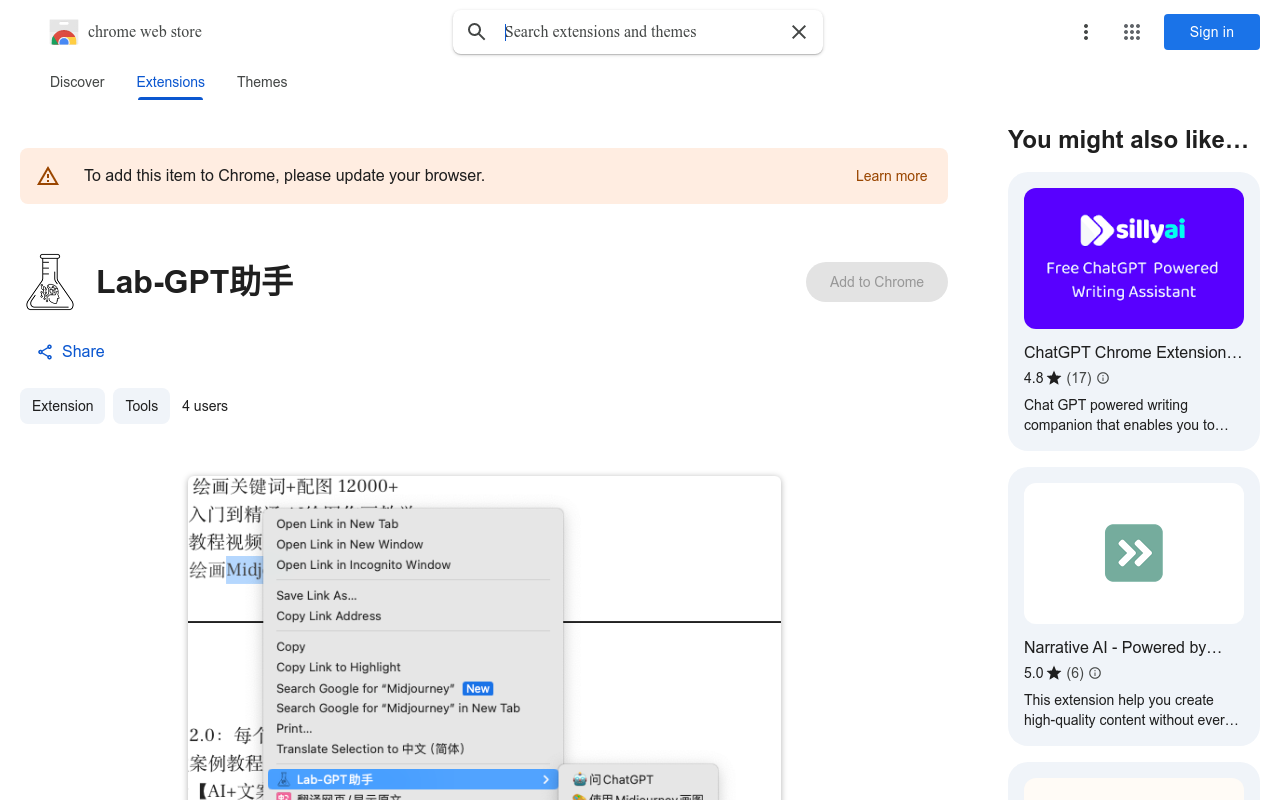Image resolution: width=1280 pixels, height=800 pixels.
Task: Click the Sign in button
Action: 1212,32
